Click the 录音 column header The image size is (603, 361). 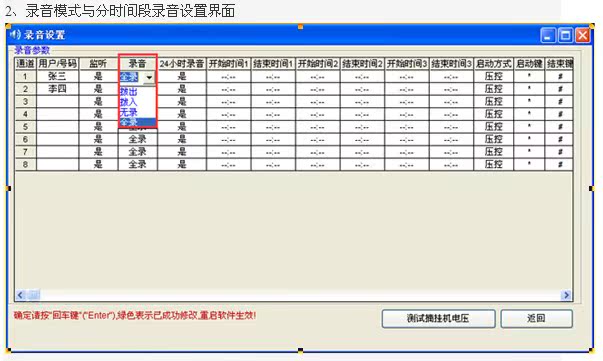pos(137,63)
